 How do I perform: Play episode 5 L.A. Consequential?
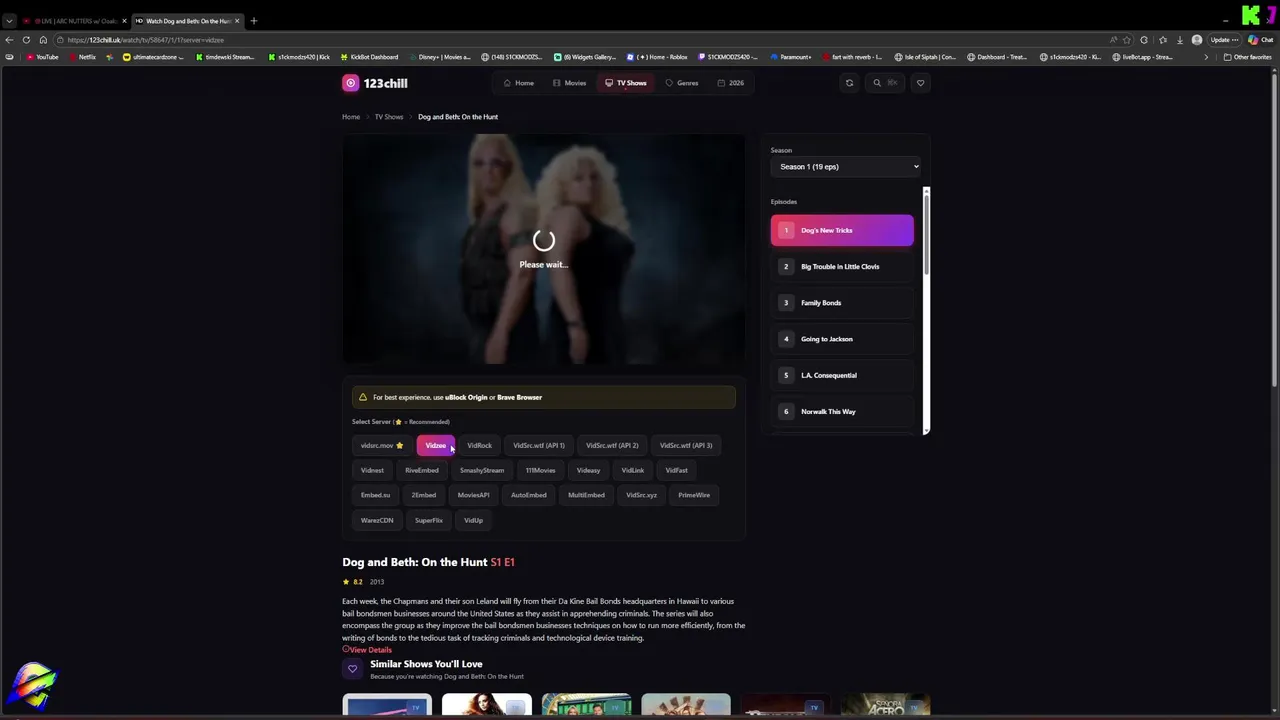point(842,375)
